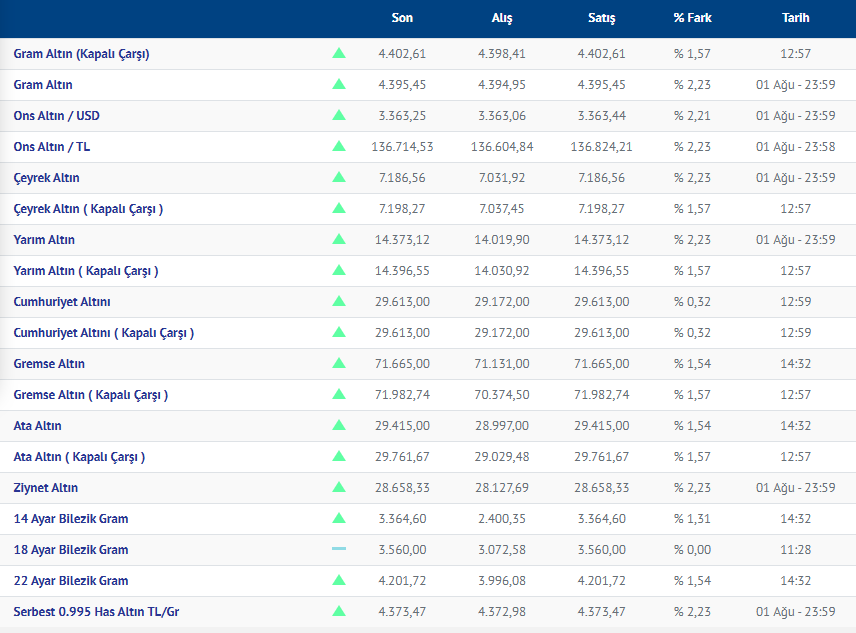Click the up arrow in the Cumhuriyet Altını row
The image size is (856, 633).
(x=339, y=301)
